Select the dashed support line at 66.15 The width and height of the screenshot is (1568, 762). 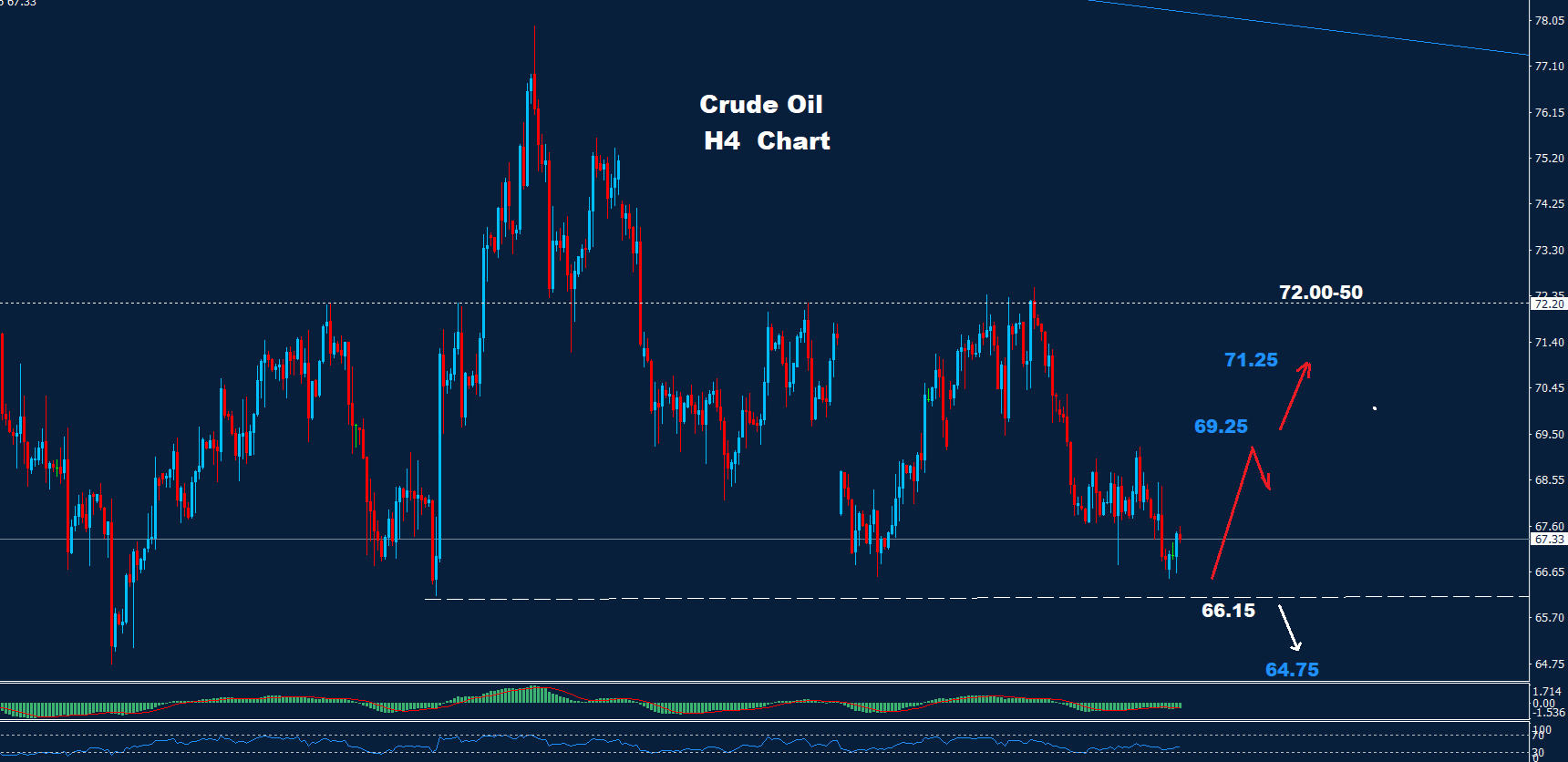click(820, 598)
